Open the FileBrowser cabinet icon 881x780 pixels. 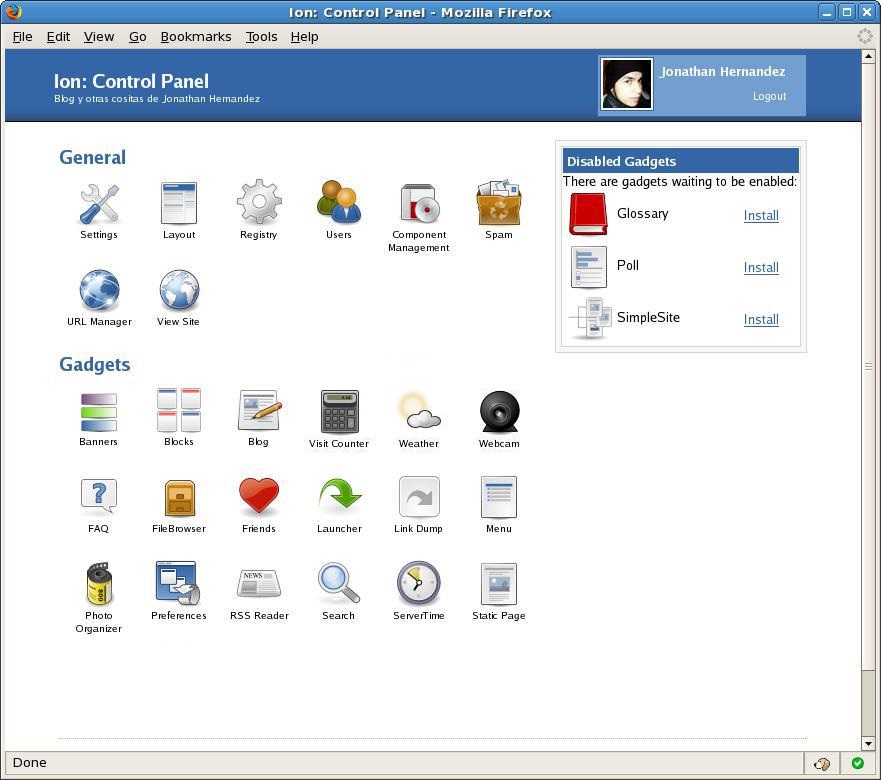pyautogui.click(x=179, y=497)
